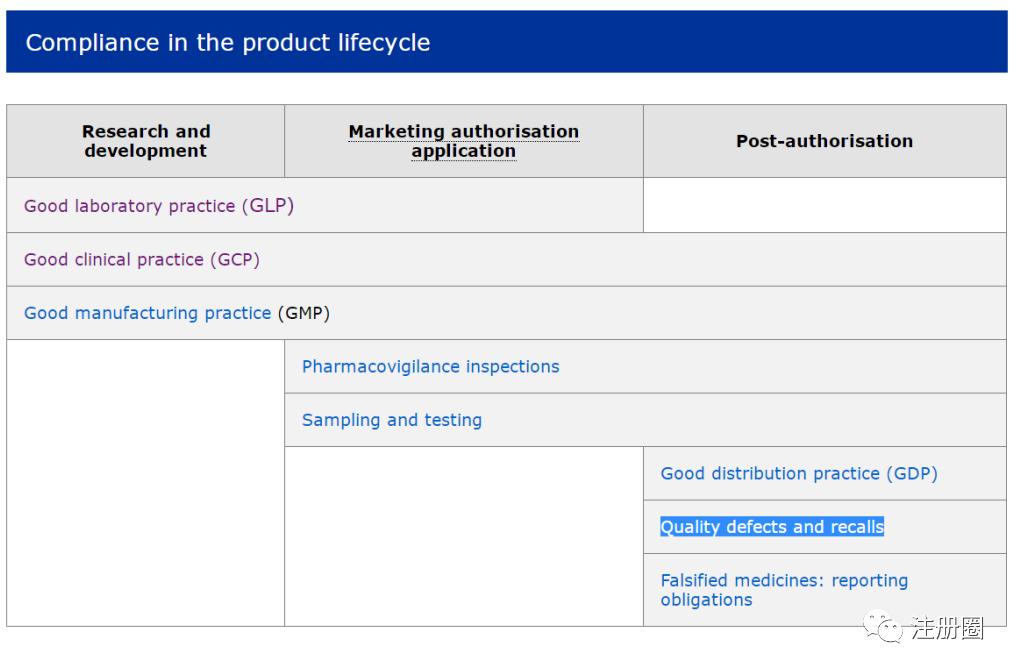Screen dimensions: 1017x672
Task: Open the Good clinical practice link
Action: pos(115,260)
